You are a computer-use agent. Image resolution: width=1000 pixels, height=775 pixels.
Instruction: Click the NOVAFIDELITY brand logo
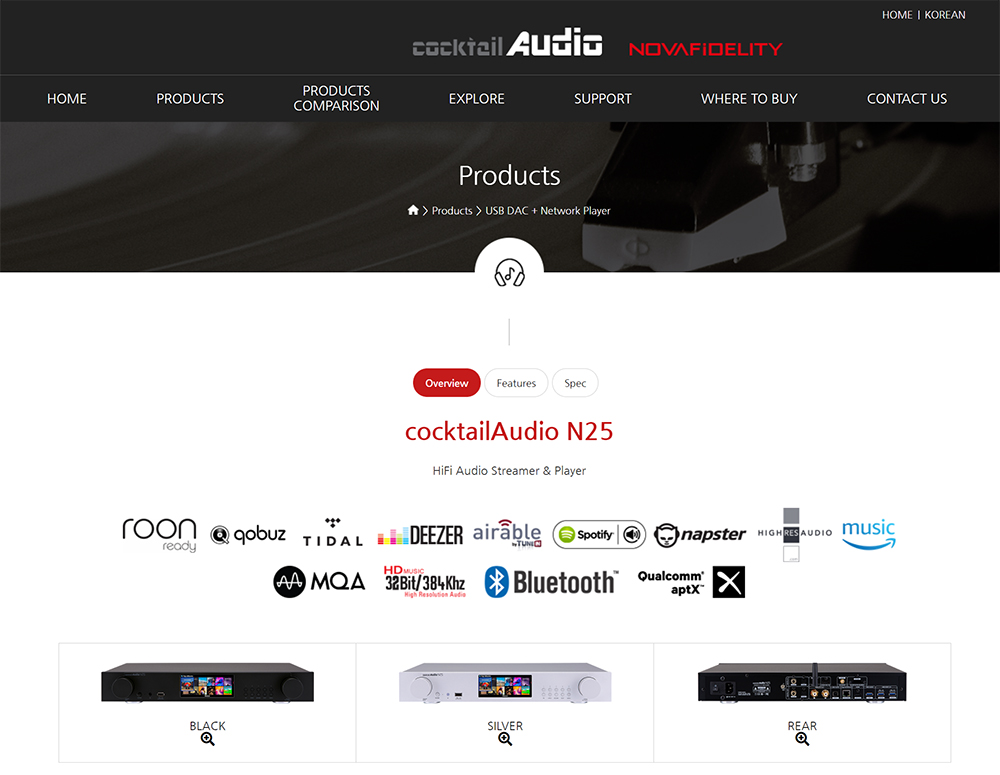[705, 49]
